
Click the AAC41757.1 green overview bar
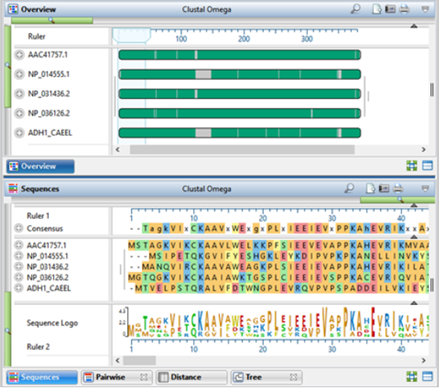tap(240, 55)
